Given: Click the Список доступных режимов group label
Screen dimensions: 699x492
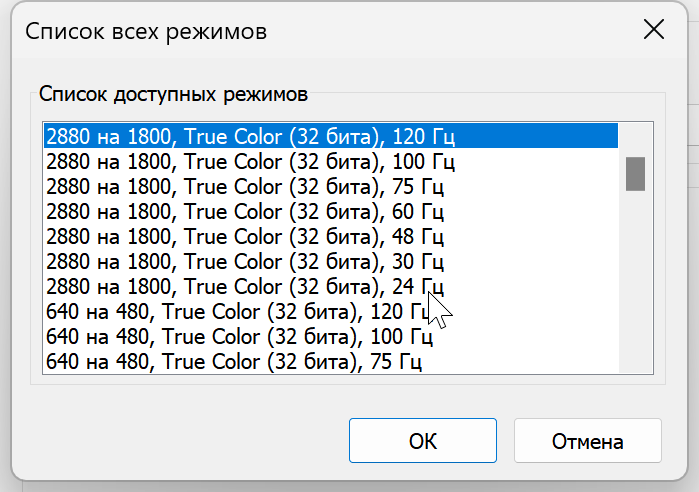Looking at the screenshot, I should [x=173, y=94].
